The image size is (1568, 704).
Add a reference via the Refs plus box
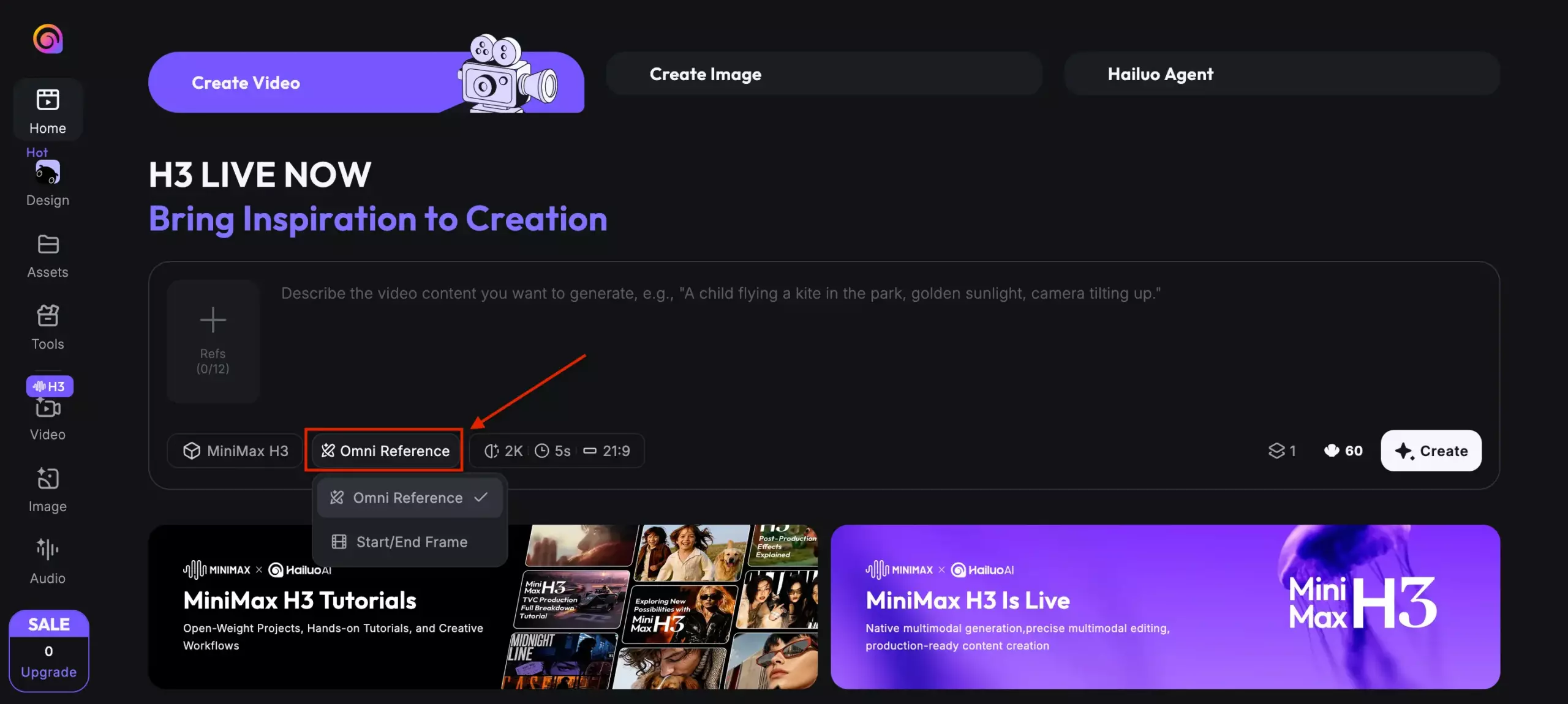pos(213,342)
